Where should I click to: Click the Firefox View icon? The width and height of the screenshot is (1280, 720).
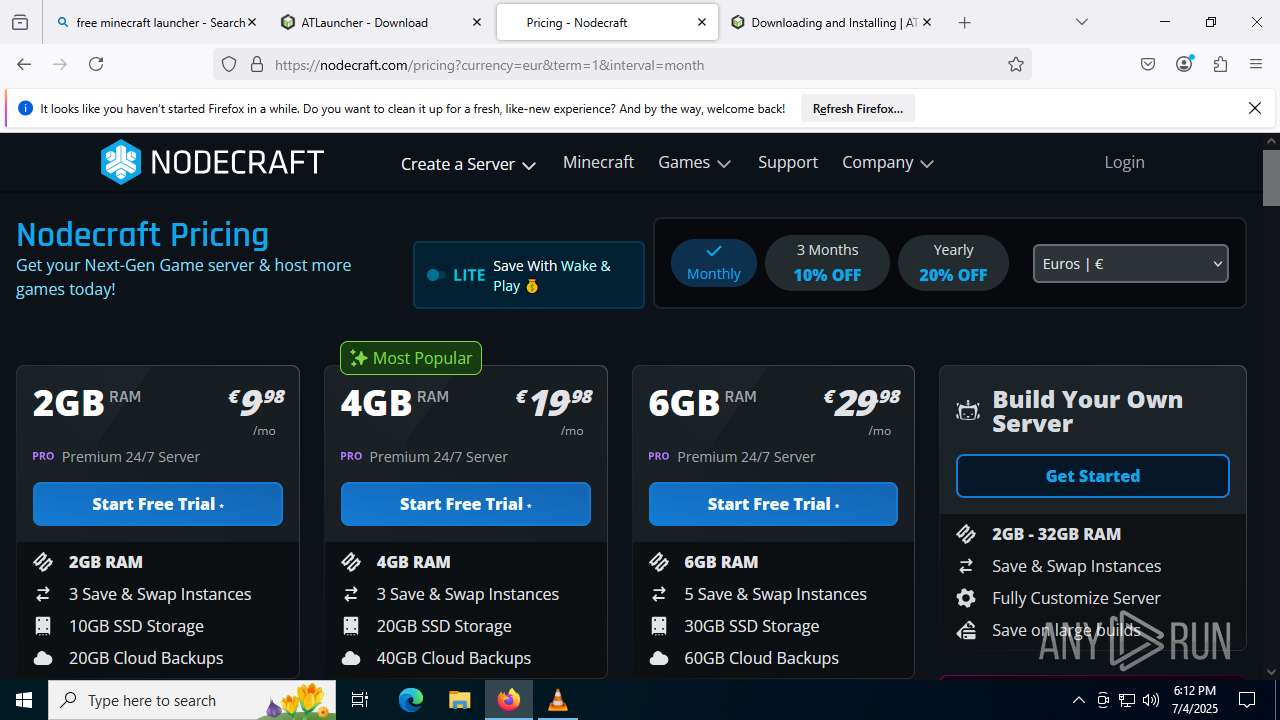20,22
